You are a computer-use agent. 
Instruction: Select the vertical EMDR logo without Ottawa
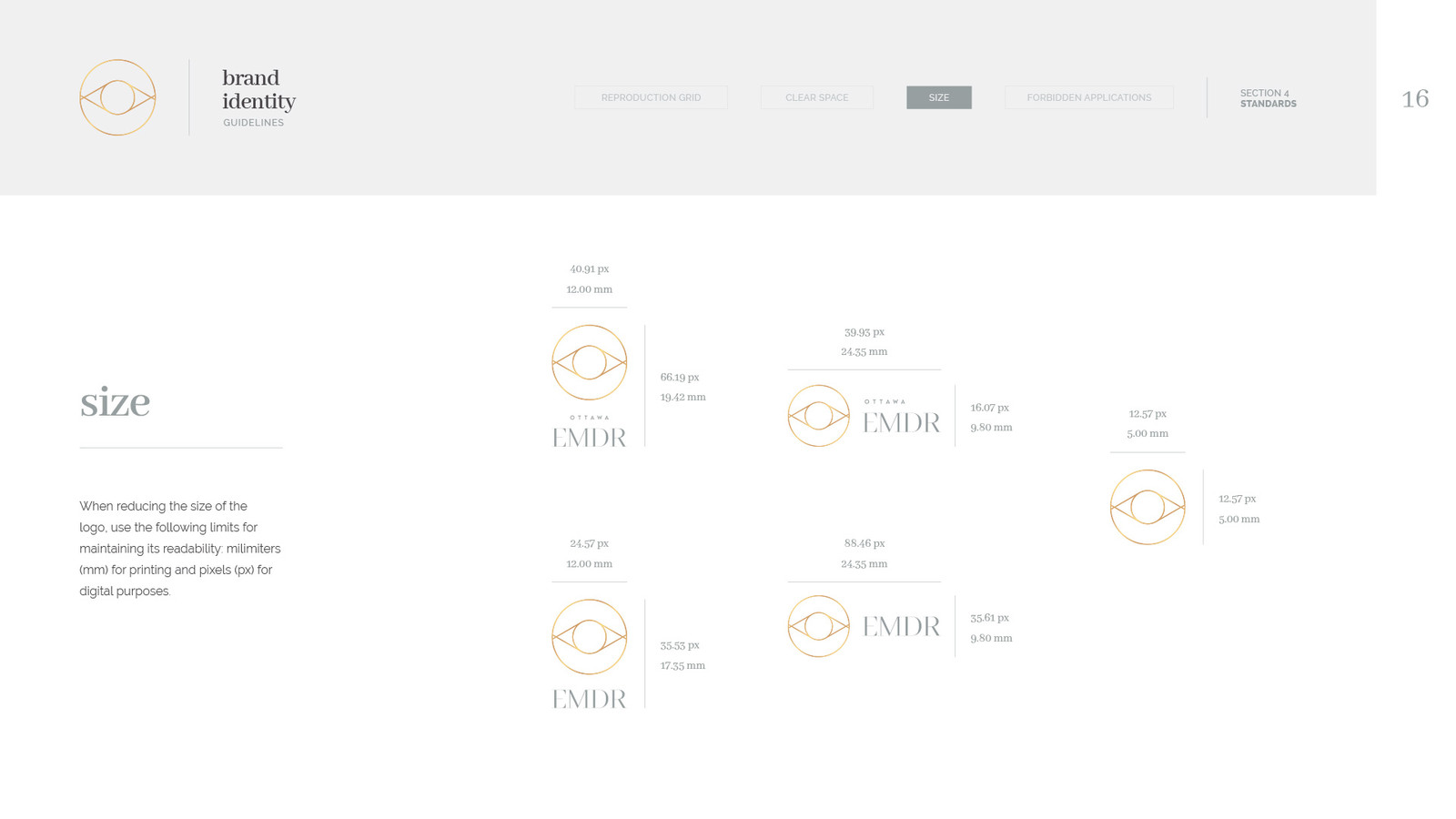[589, 653]
